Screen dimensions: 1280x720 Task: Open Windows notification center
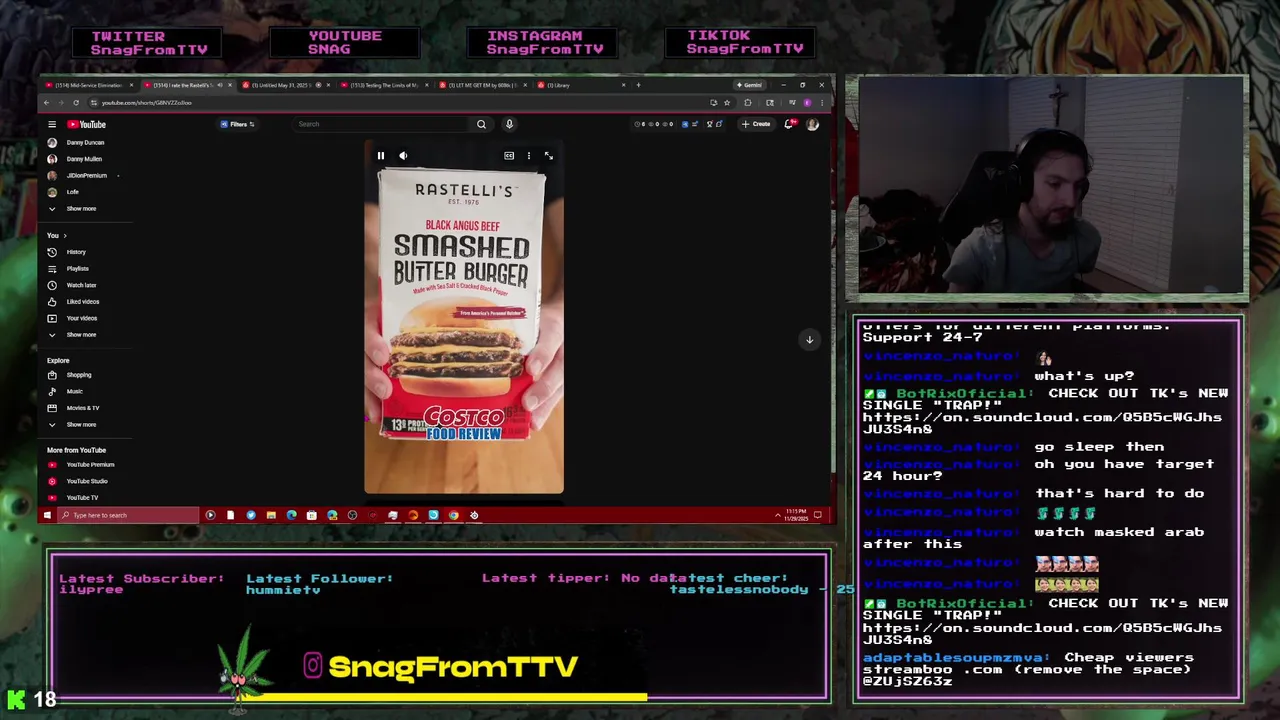click(818, 515)
